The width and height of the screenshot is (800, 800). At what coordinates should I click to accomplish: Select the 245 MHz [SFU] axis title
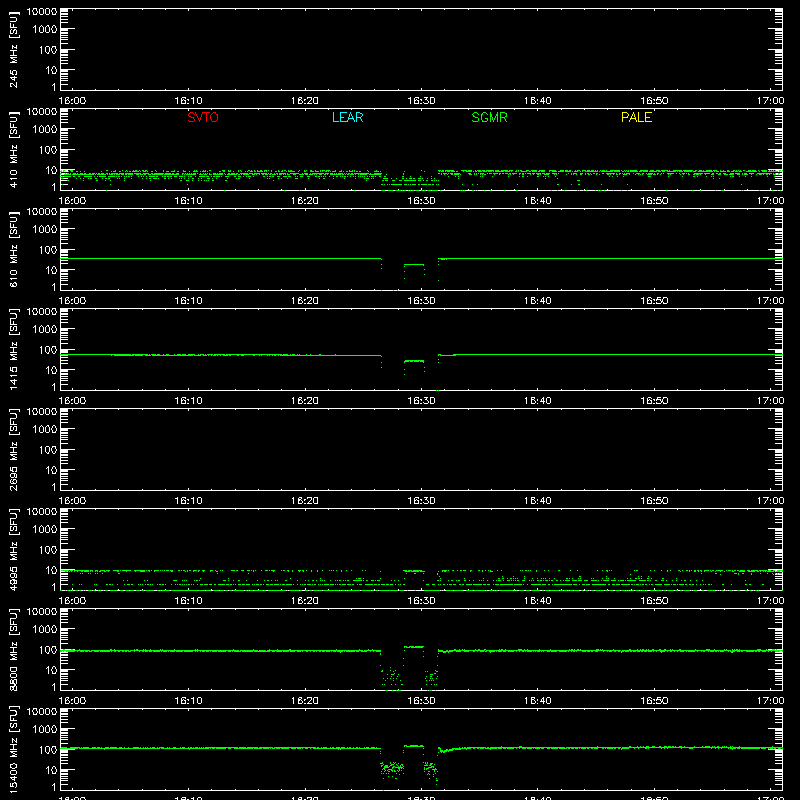click(x=13, y=49)
